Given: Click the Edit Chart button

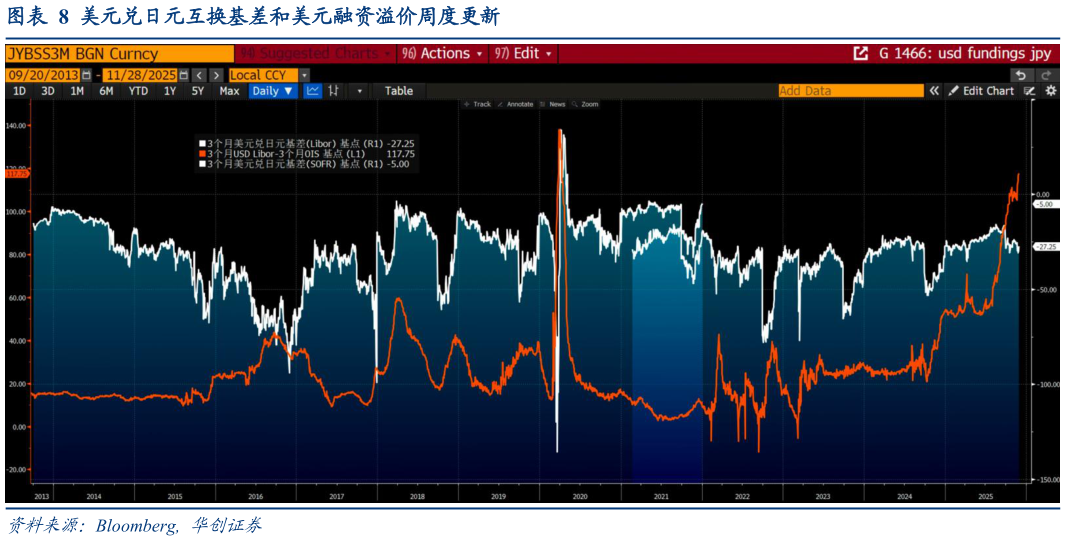Looking at the screenshot, I should click(x=981, y=91).
